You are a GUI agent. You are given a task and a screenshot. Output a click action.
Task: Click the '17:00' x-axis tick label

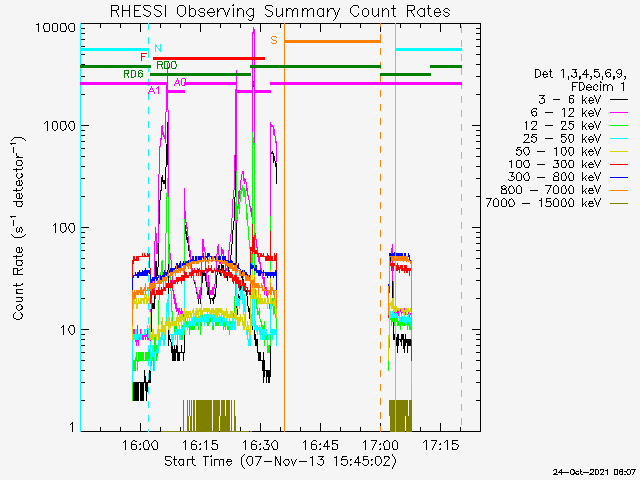point(380,445)
